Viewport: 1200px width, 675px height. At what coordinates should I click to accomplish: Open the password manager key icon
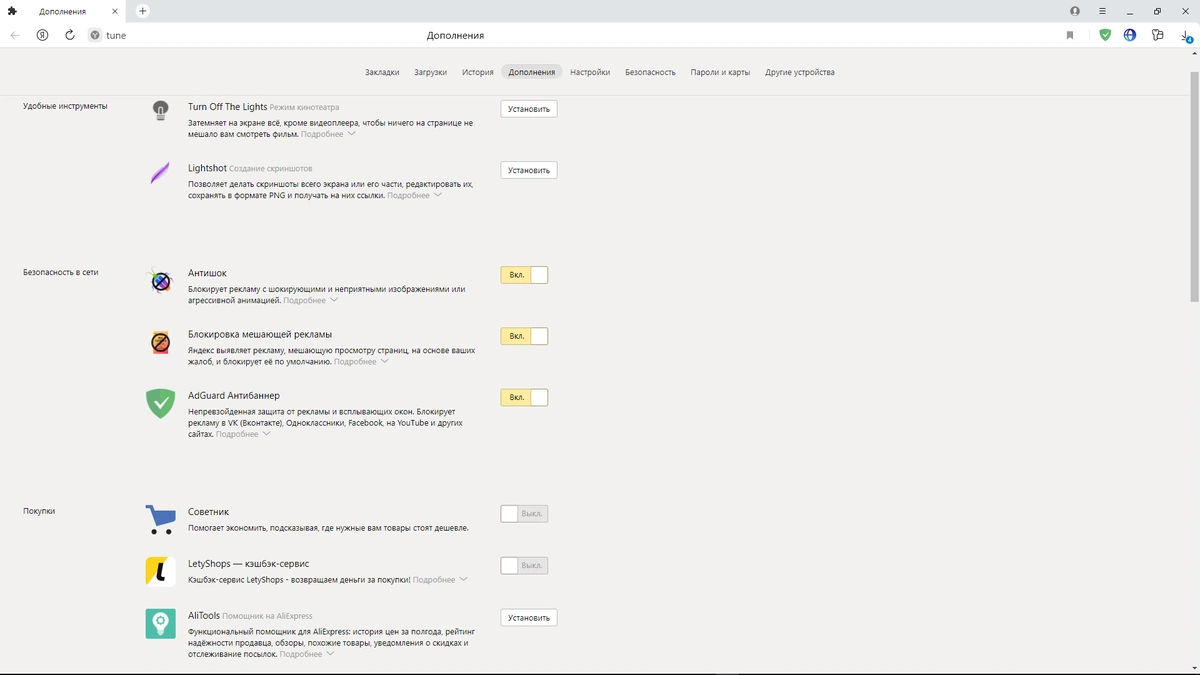pos(1158,35)
